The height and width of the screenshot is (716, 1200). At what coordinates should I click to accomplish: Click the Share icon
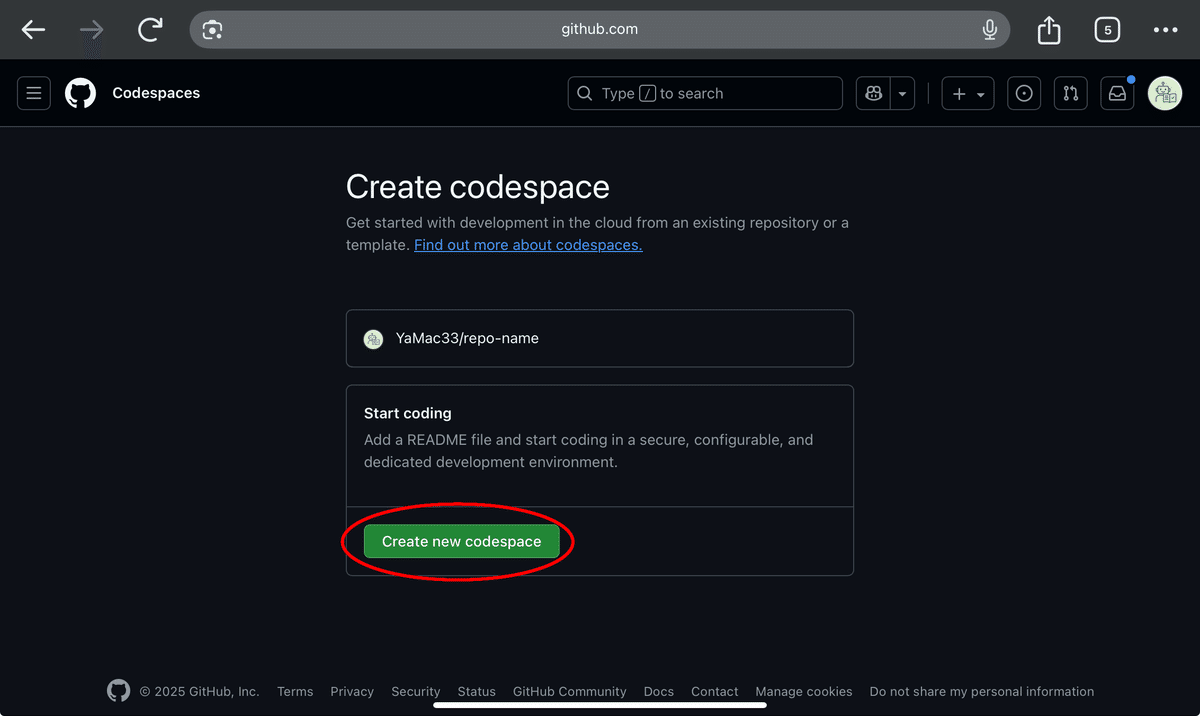click(1048, 29)
